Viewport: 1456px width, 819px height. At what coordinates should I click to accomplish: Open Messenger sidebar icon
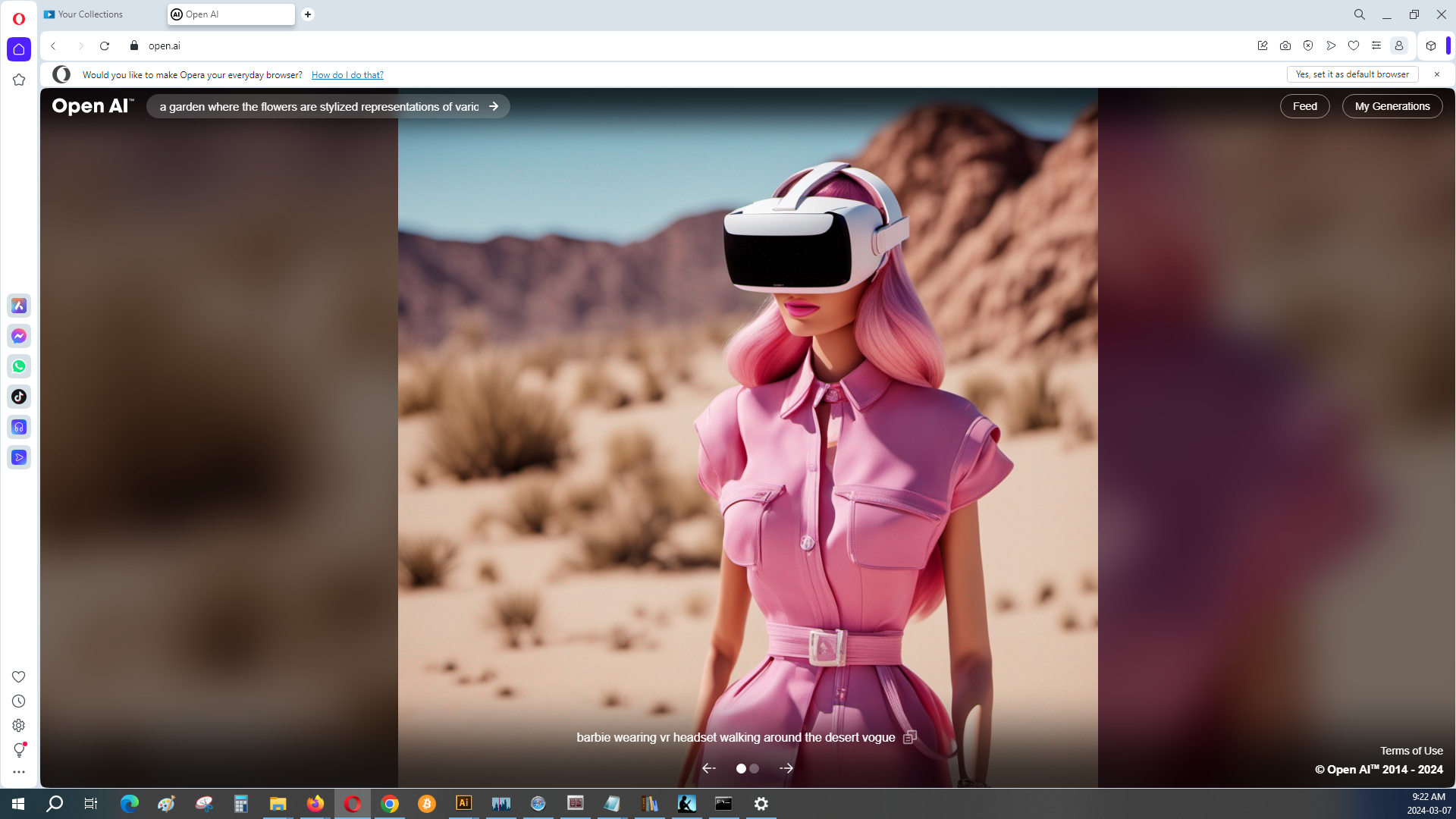coord(19,336)
